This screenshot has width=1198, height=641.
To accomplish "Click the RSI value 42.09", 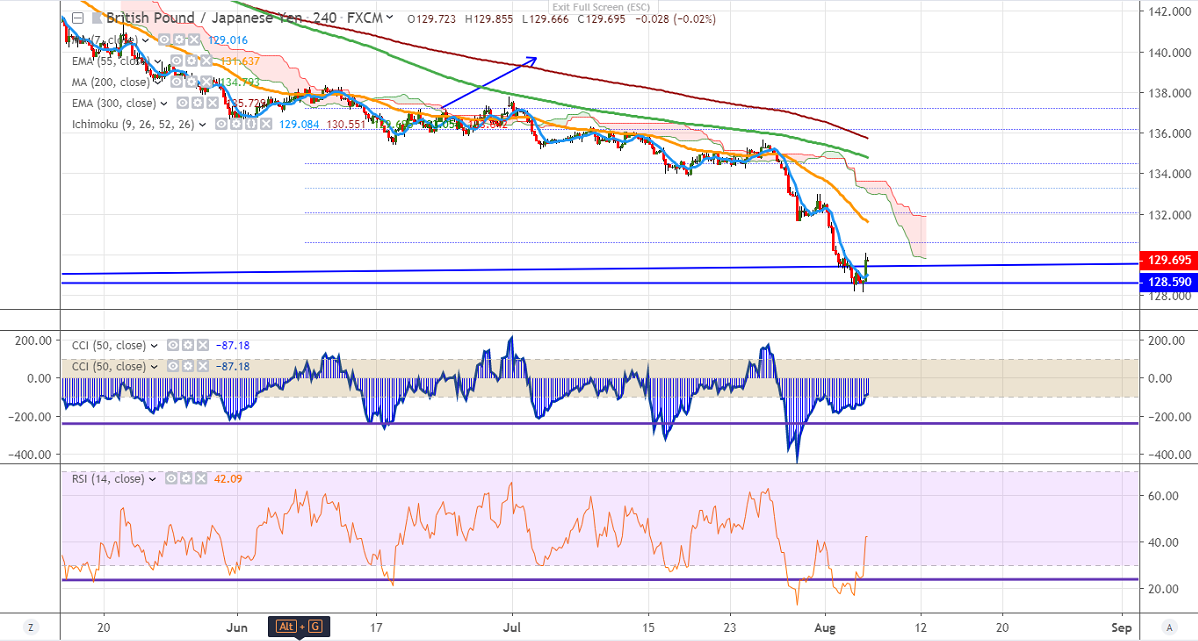I will [228, 479].
